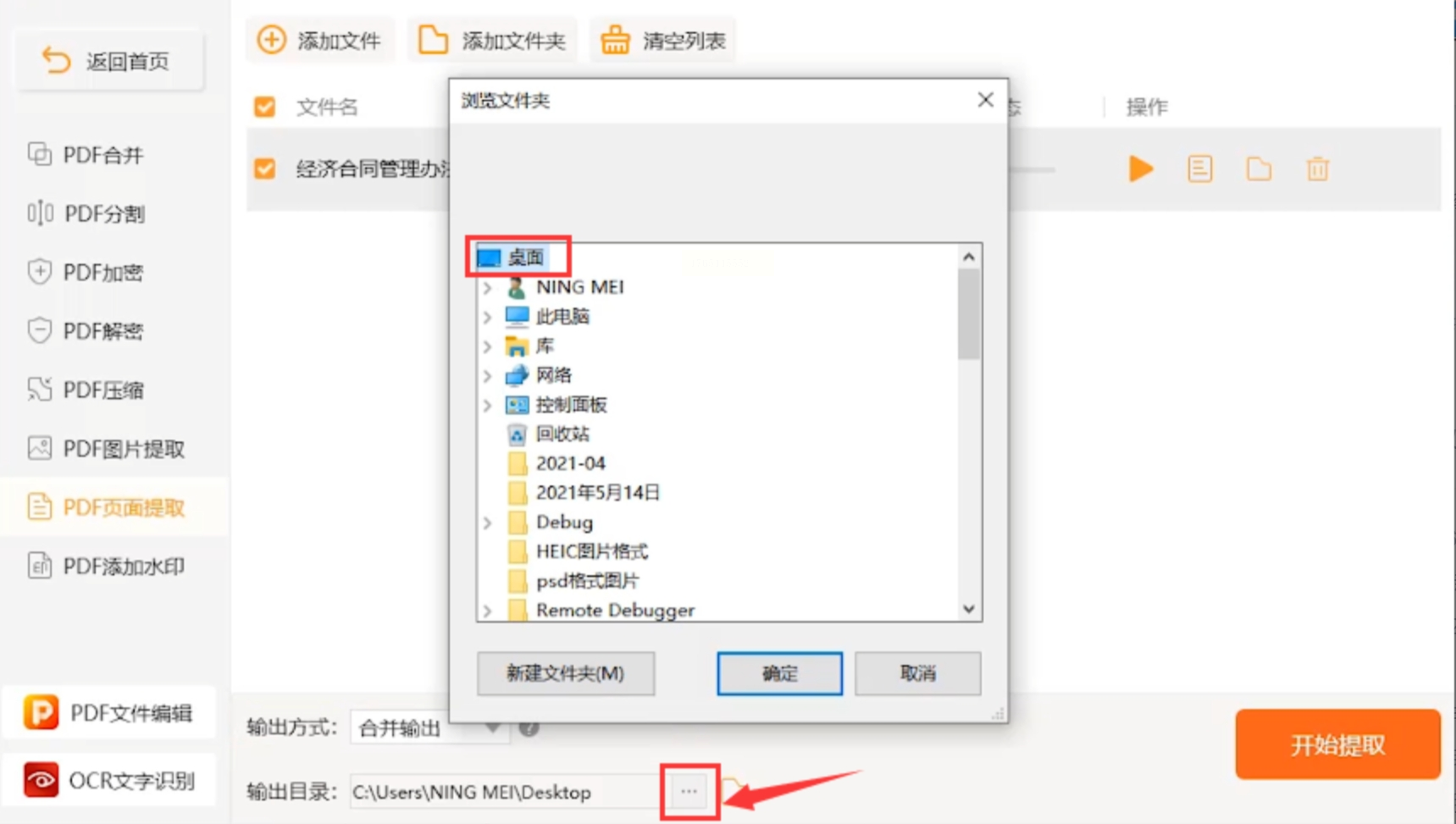This screenshot has width=1456, height=824.
Task: Expand the Debug folder node
Action: click(488, 523)
